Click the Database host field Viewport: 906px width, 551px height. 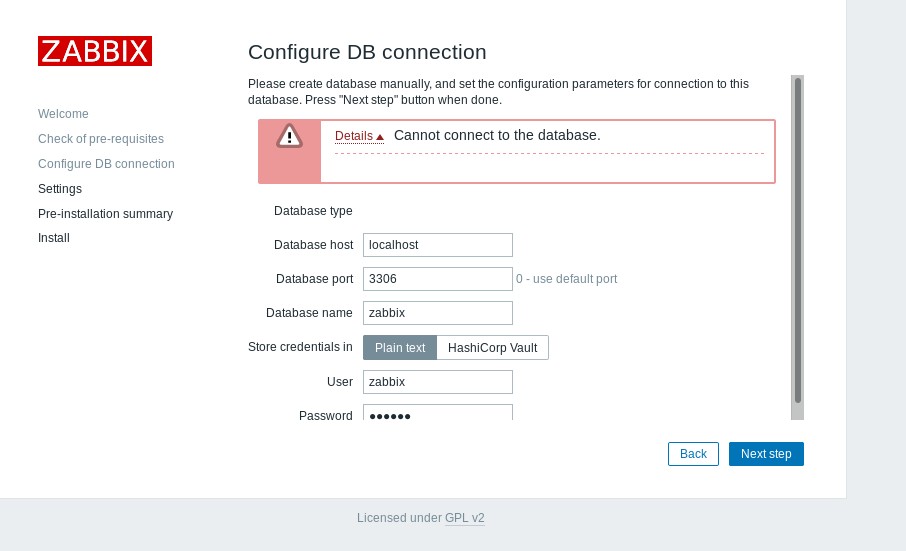tap(437, 245)
